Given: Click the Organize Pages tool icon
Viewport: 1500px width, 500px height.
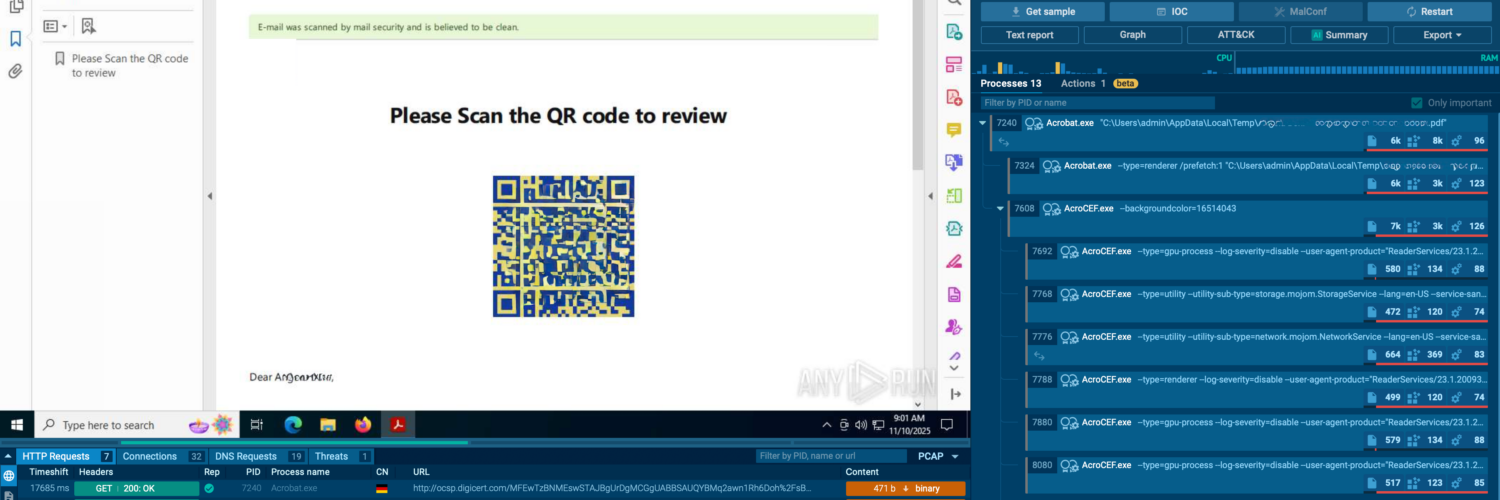Looking at the screenshot, I should [954, 65].
